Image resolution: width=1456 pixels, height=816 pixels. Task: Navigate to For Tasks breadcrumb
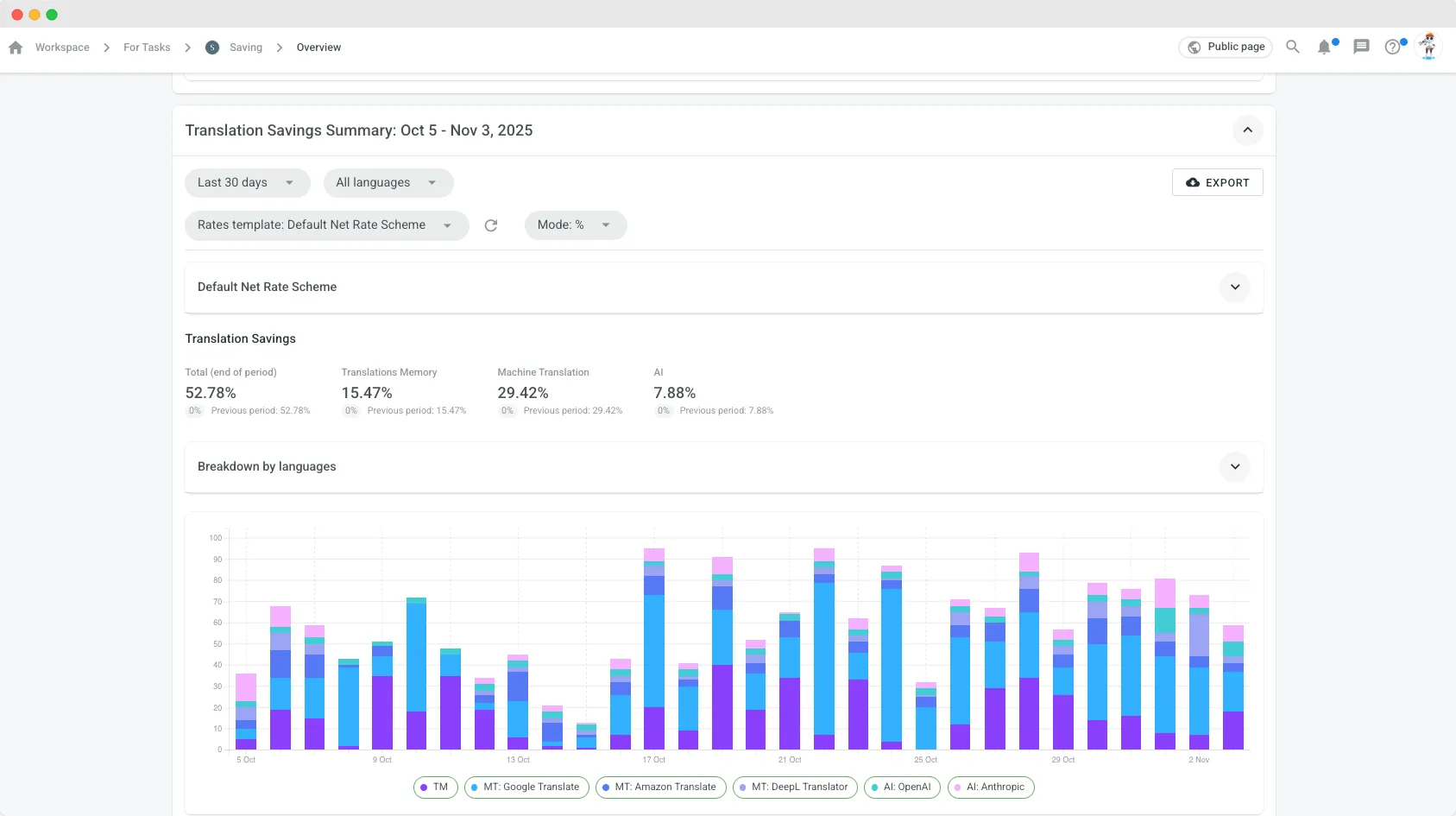tap(147, 47)
